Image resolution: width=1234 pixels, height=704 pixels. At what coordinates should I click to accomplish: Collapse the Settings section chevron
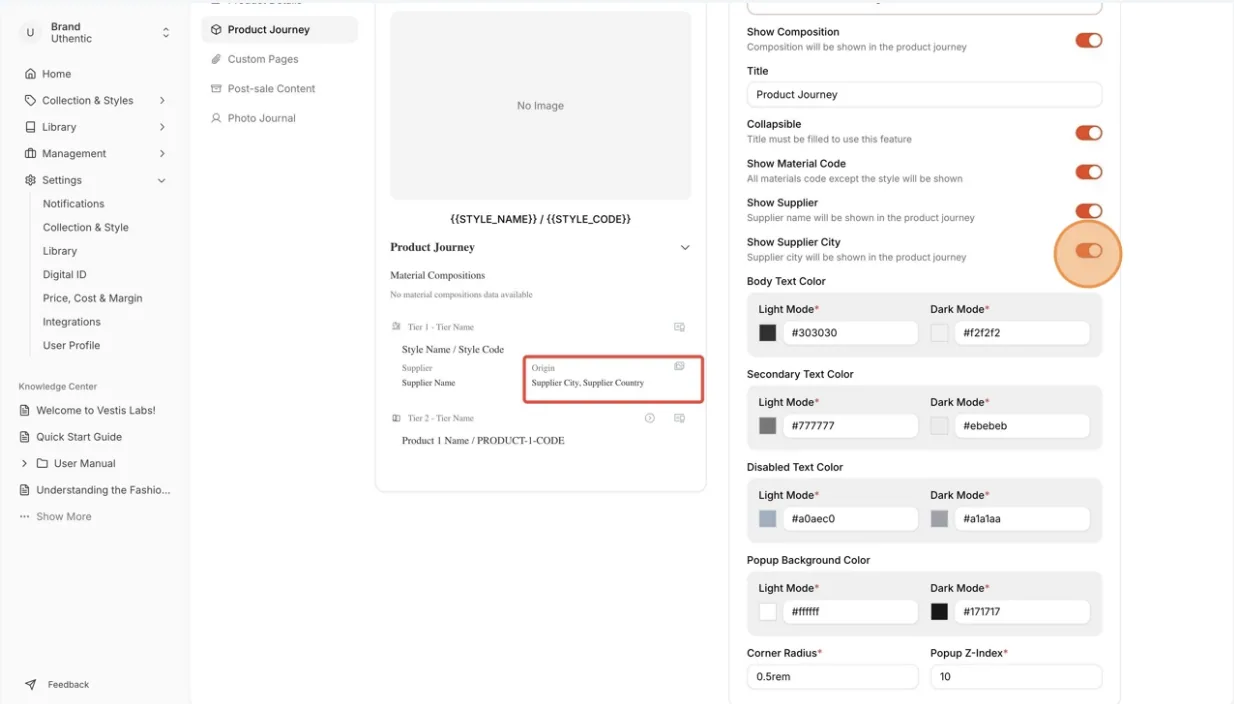tap(162, 180)
